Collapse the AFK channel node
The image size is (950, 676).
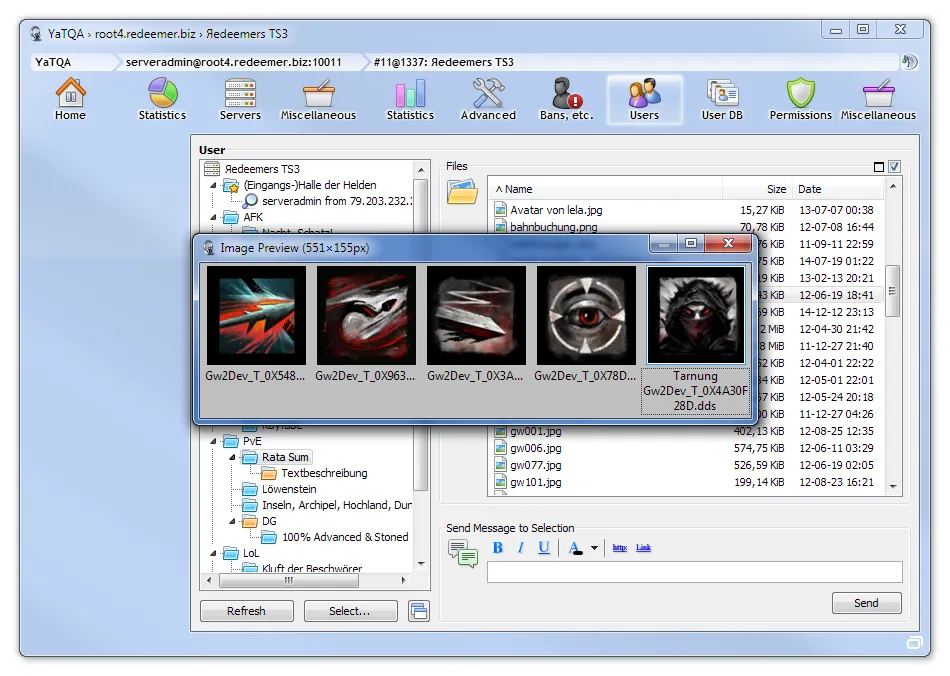tap(213, 217)
